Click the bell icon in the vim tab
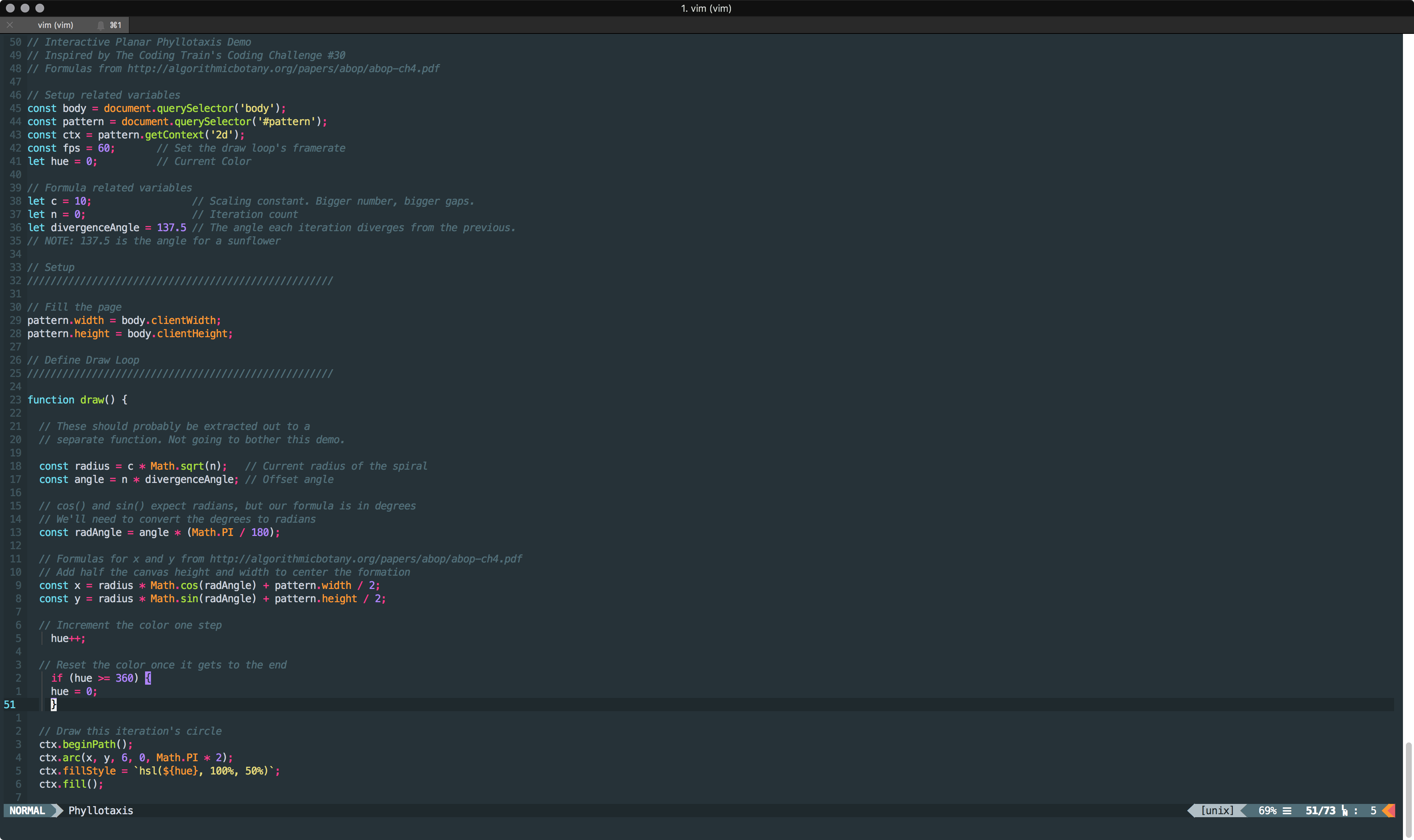The height and width of the screenshot is (840, 1414). (x=101, y=25)
